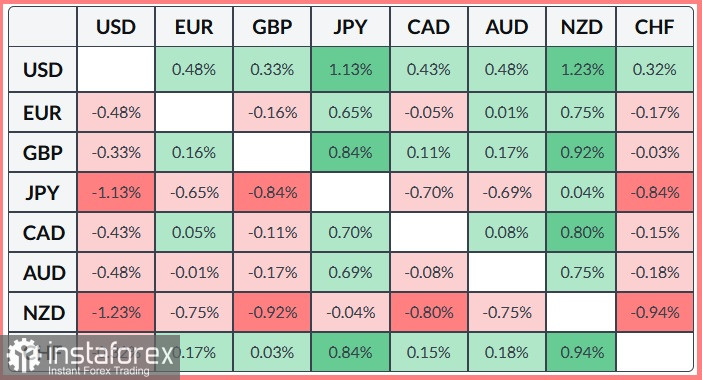Viewport: 702px width, 380px height.
Task: Click the NZD row header
Action: click(x=43, y=312)
